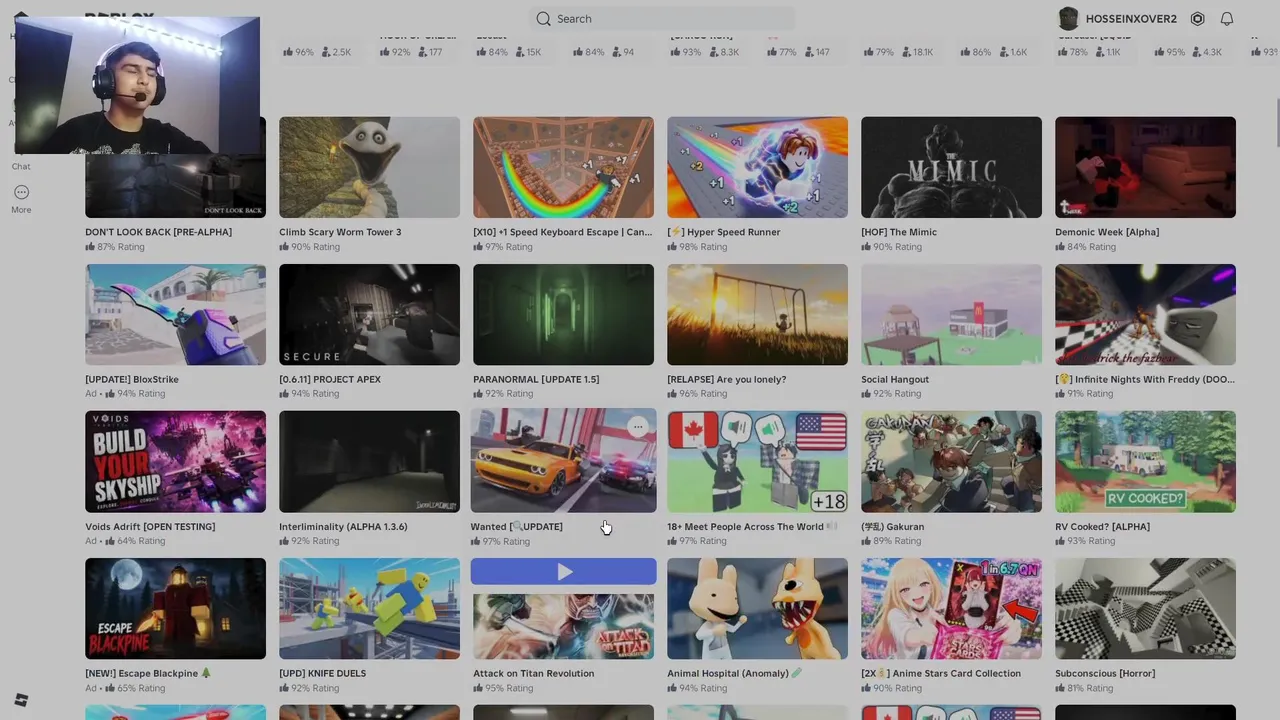Viewport: 1280px width, 720px height.
Task: Open the PROJECT APEX thumbnail
Action: 369,315
